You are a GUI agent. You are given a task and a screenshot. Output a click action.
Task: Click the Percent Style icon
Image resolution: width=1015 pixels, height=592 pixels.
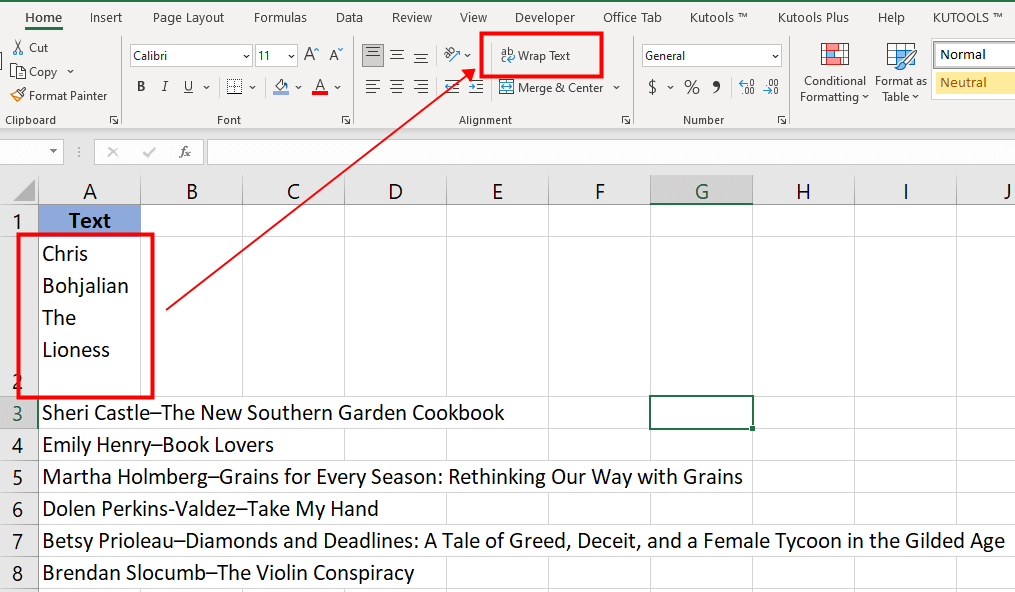[691, 87]
